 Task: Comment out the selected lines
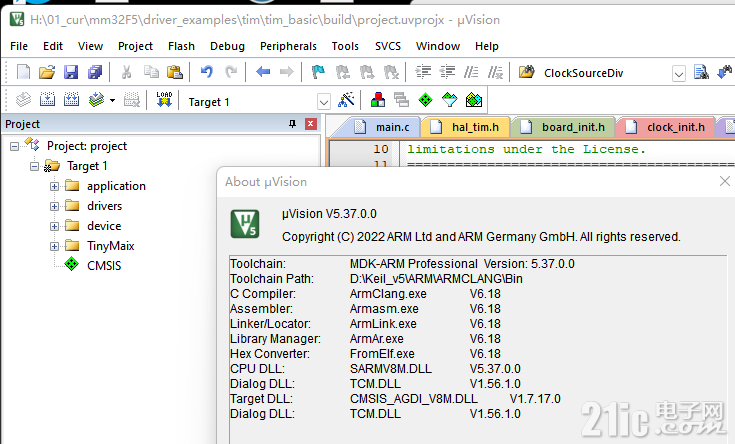(471, 72)
